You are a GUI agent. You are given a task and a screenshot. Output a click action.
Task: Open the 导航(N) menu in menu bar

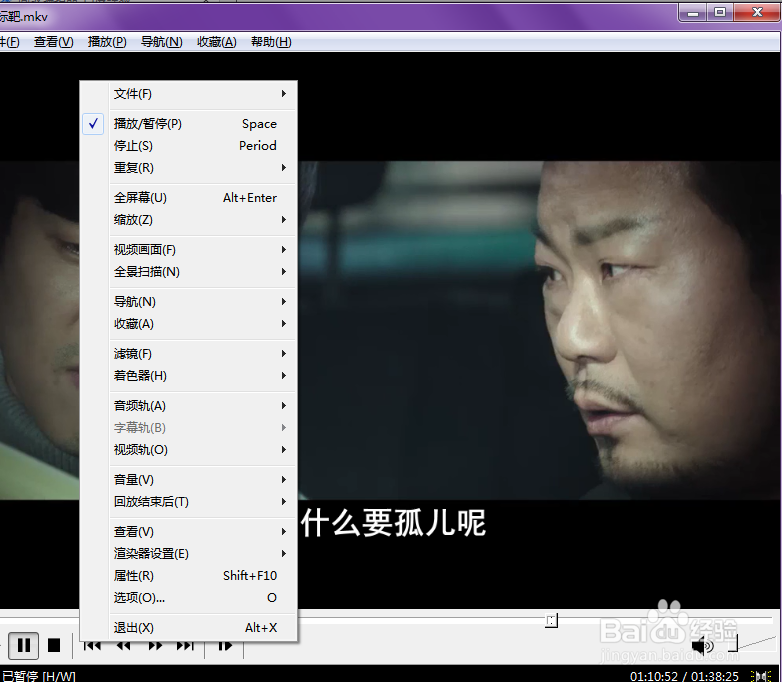[x=161, y=42]
